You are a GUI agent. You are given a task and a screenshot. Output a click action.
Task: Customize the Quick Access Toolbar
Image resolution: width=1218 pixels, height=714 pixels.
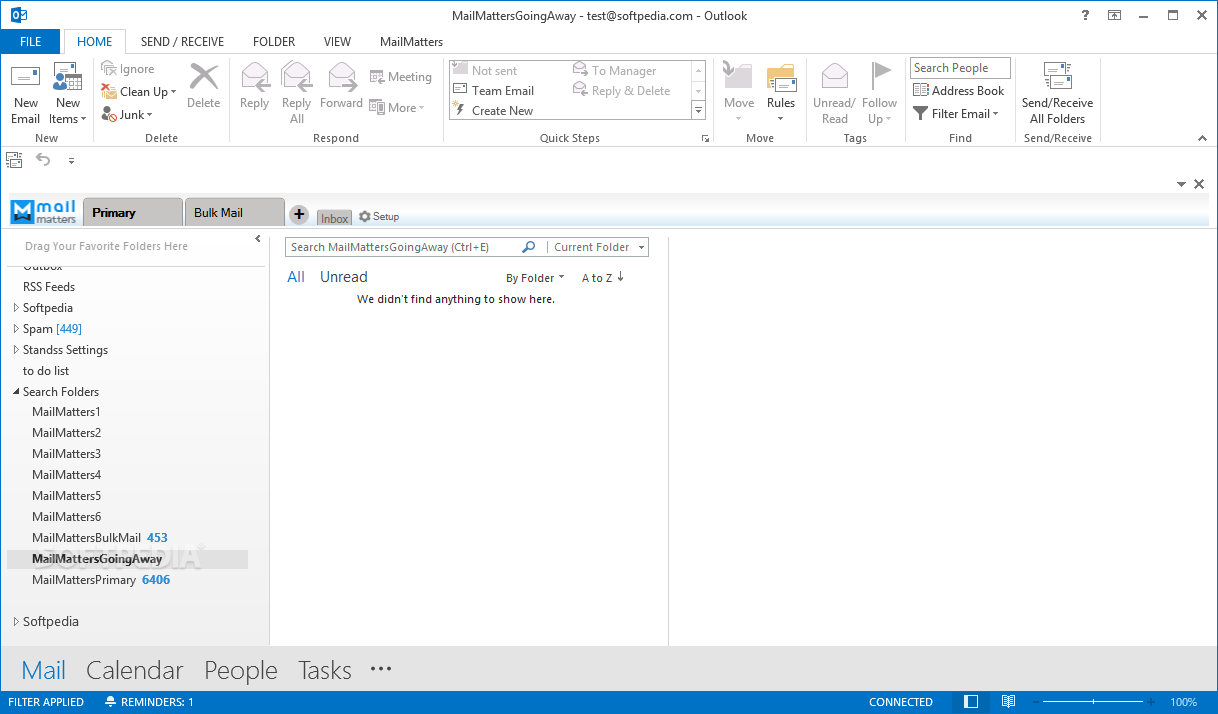(x=71, y=160)
